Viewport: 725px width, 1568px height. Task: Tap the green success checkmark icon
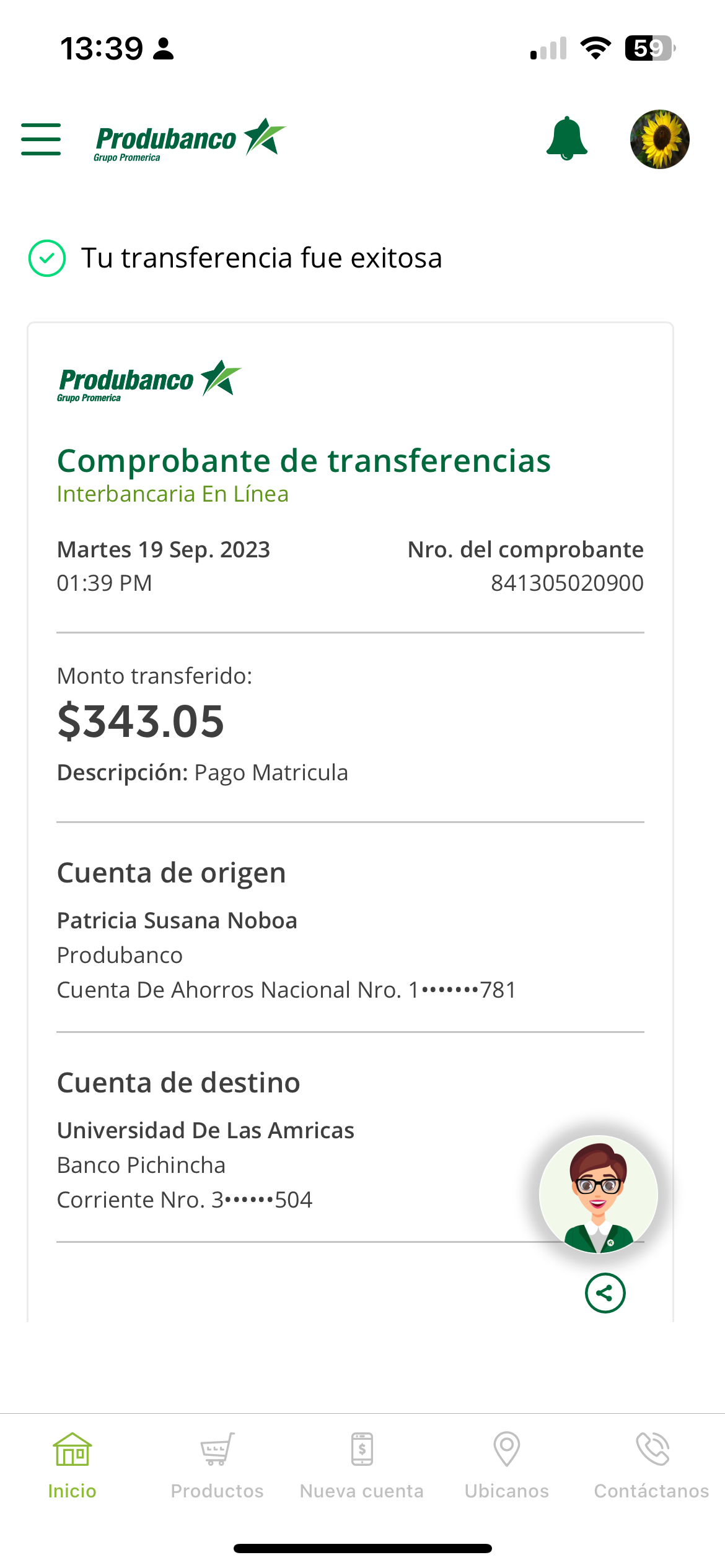click(x=47, y=258)
